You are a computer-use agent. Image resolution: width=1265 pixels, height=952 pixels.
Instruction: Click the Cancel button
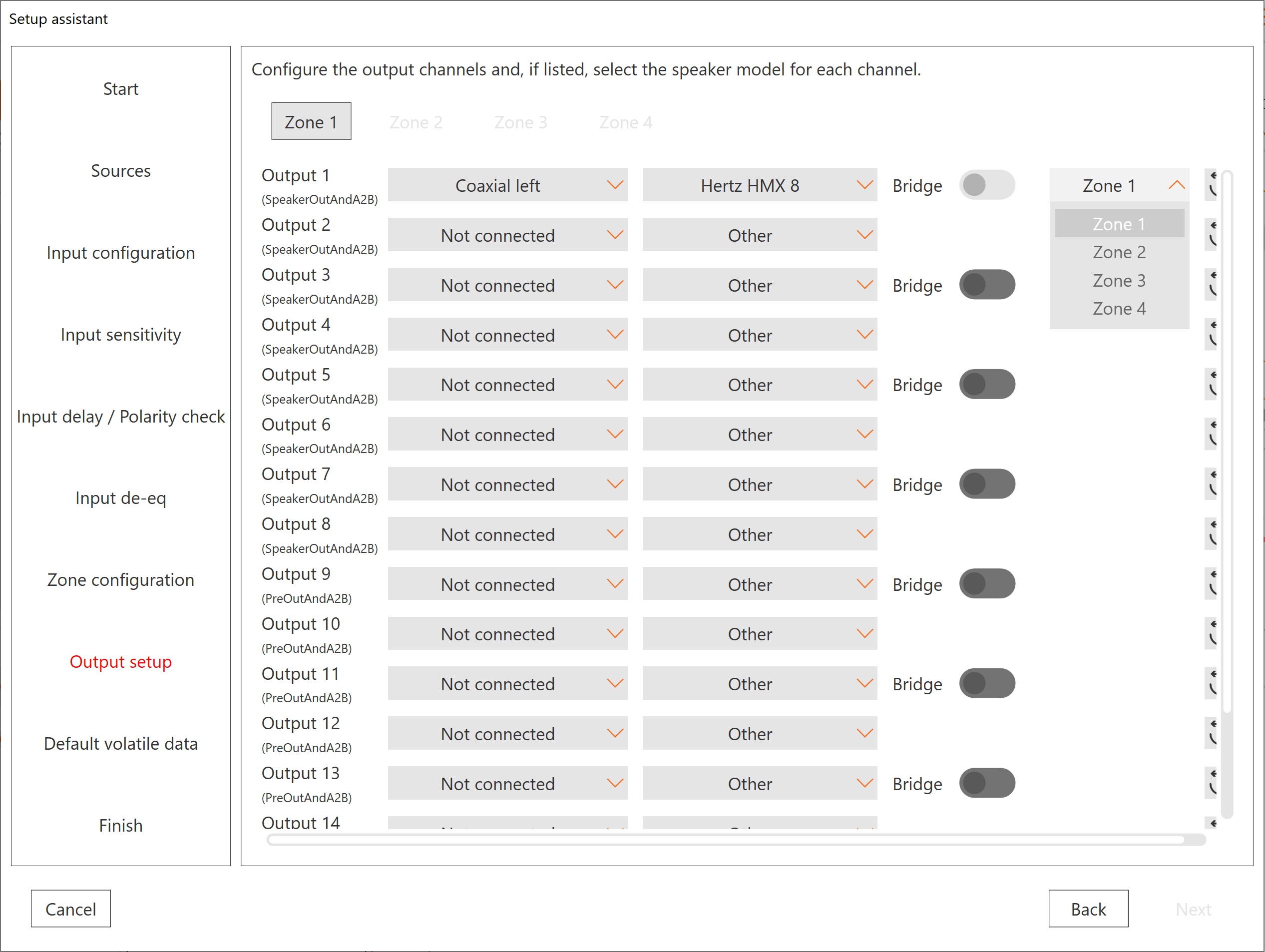click(70, 909)
